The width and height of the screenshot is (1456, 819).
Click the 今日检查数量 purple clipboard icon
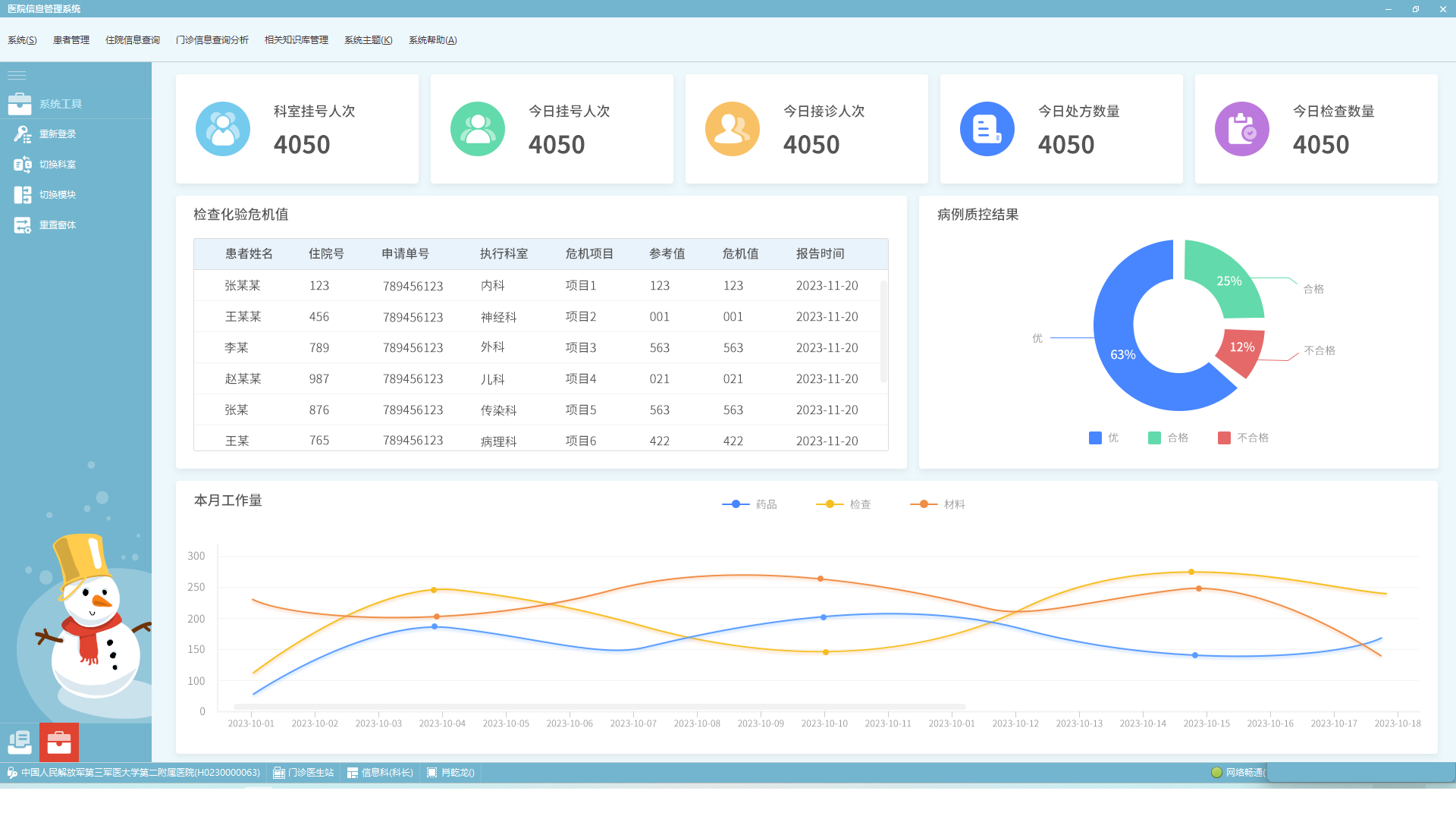1241,129
